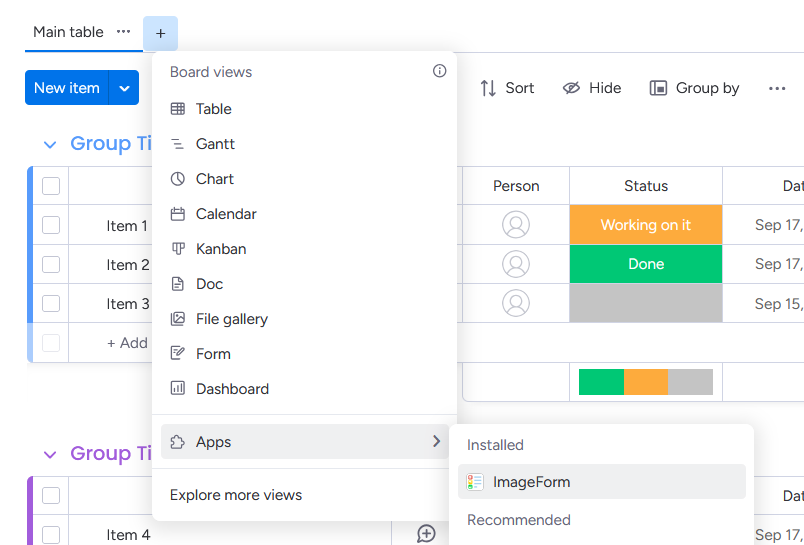Click the Doc page icon
The width and height of the screenshot is (804, 545).
tap(177, 284)
